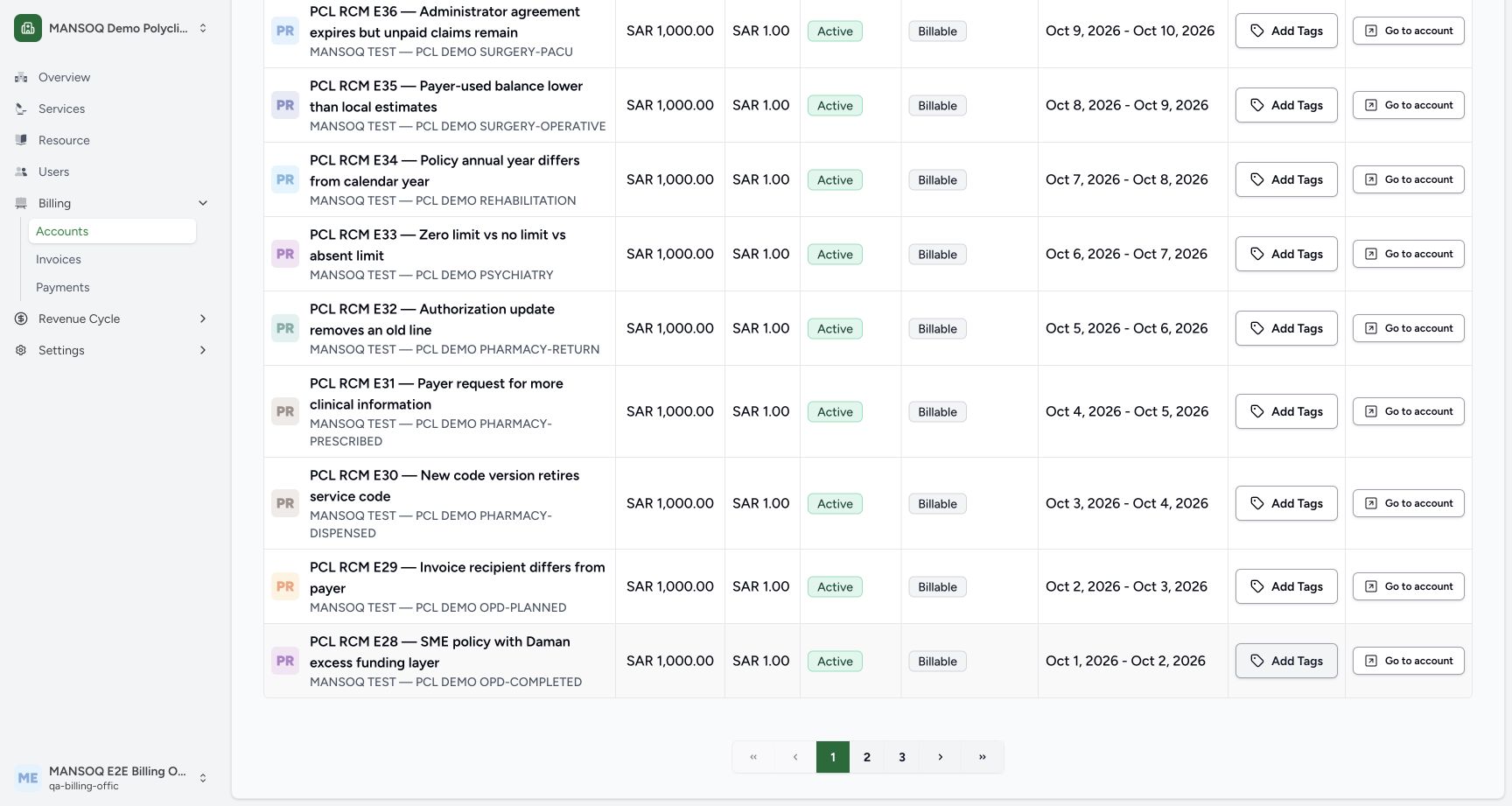Click the Billable badge for E33
1512x806 pixels.
[x=937, y=254]
